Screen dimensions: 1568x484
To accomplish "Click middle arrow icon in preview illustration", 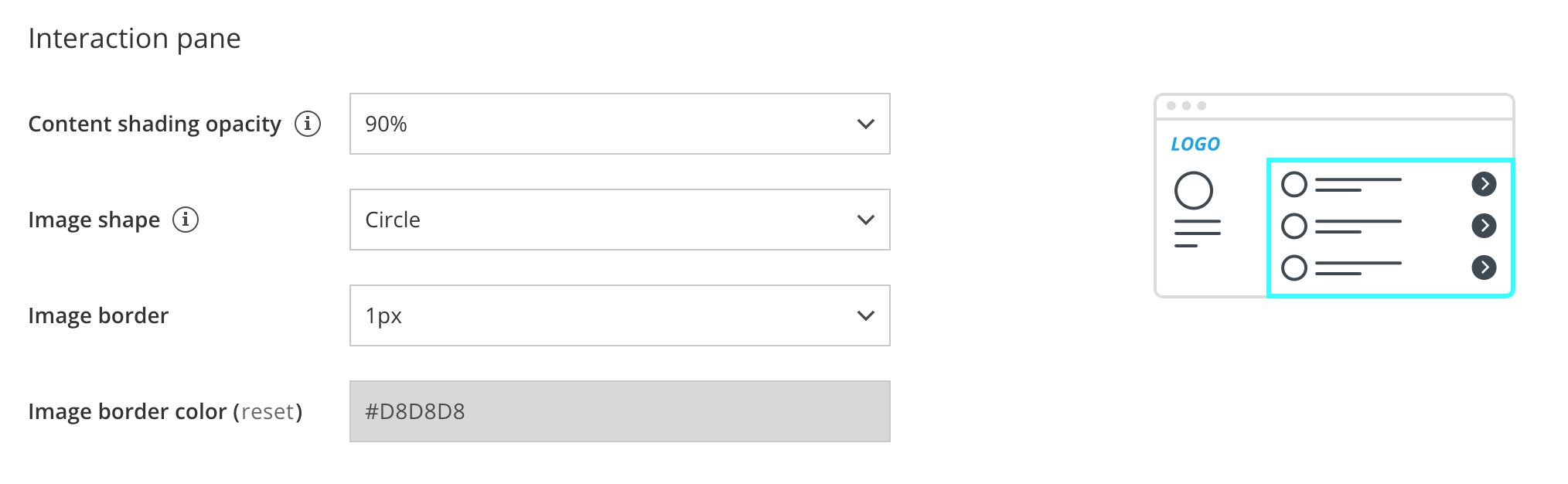I will tap(1484, 226).
